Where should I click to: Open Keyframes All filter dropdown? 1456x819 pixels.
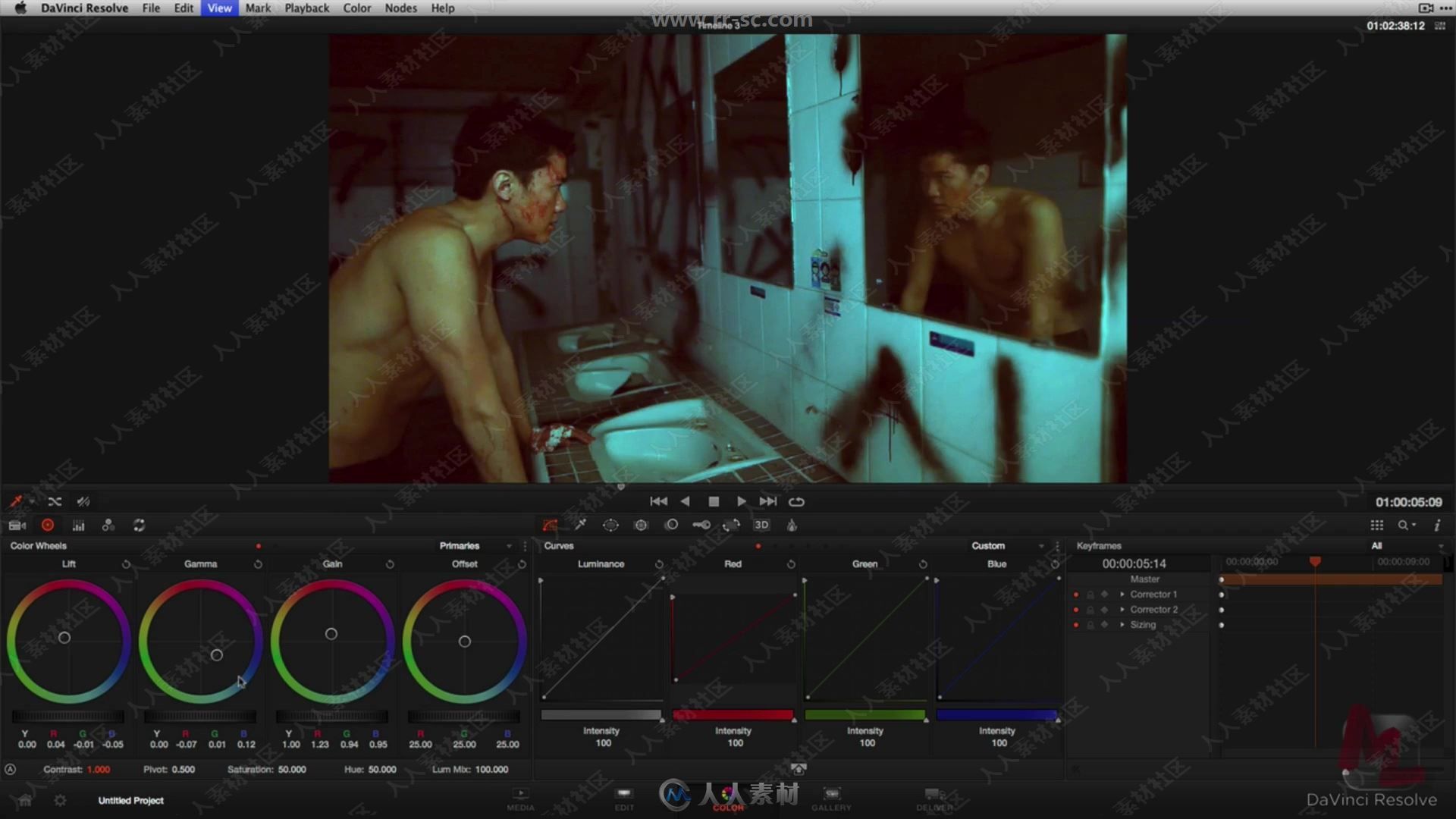[1407, 546]
